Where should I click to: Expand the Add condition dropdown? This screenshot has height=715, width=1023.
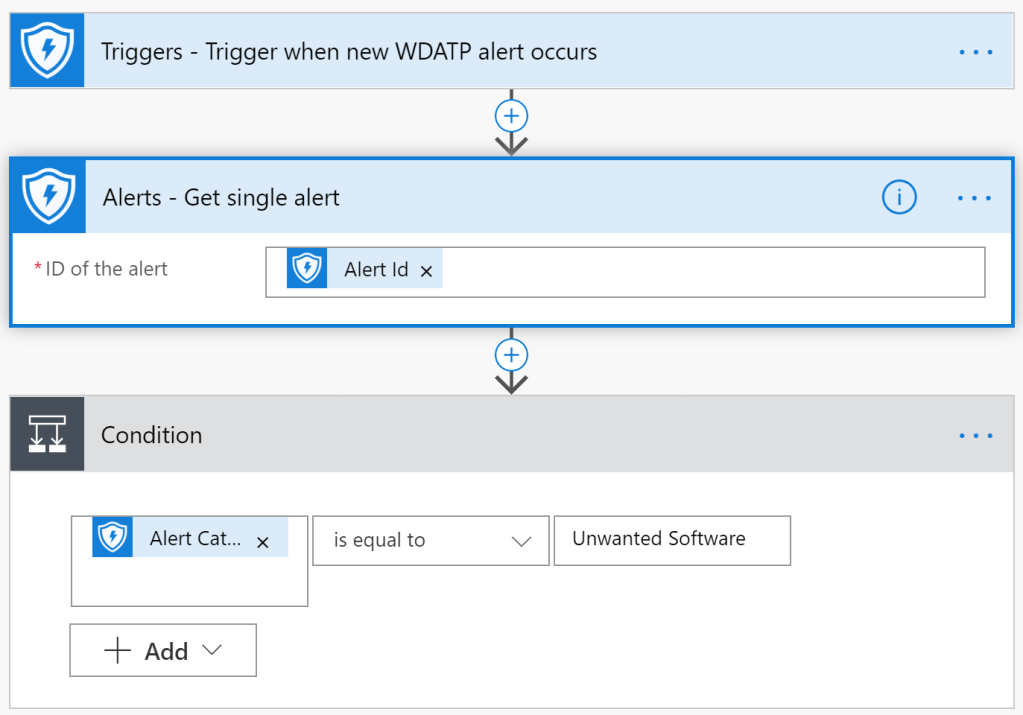163,651
